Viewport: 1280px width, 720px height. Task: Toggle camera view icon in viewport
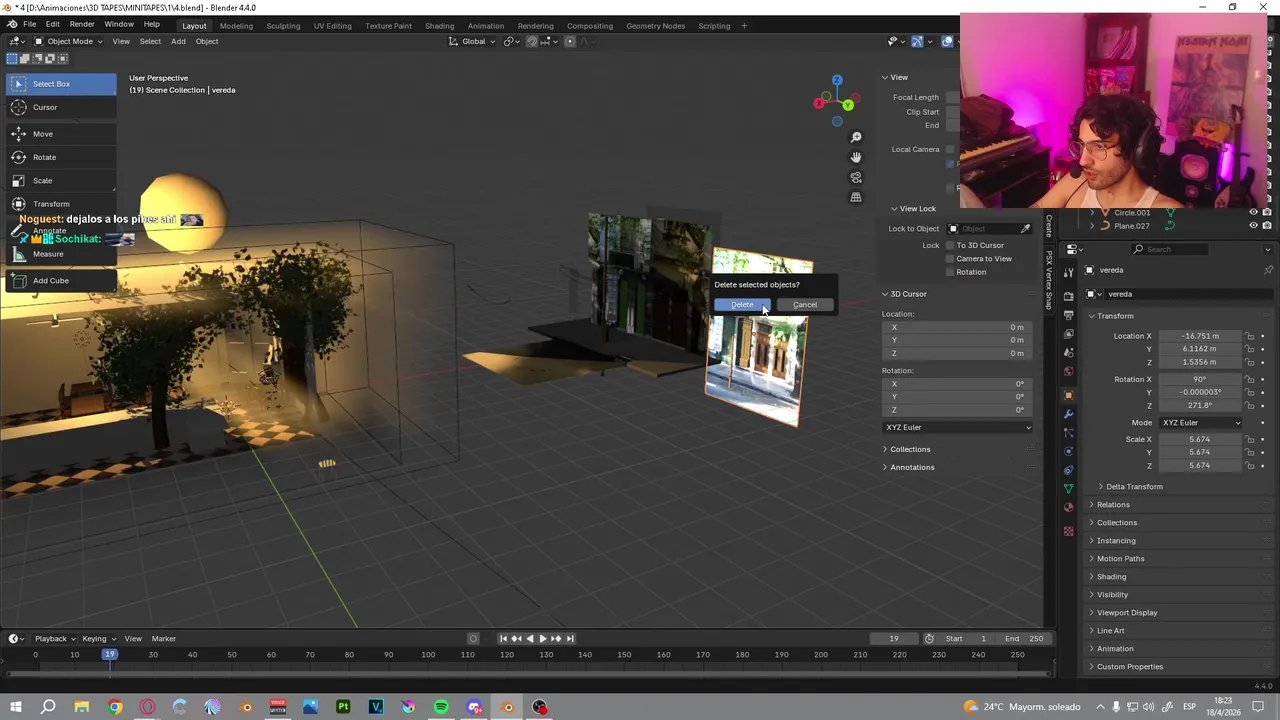(856, 177)
